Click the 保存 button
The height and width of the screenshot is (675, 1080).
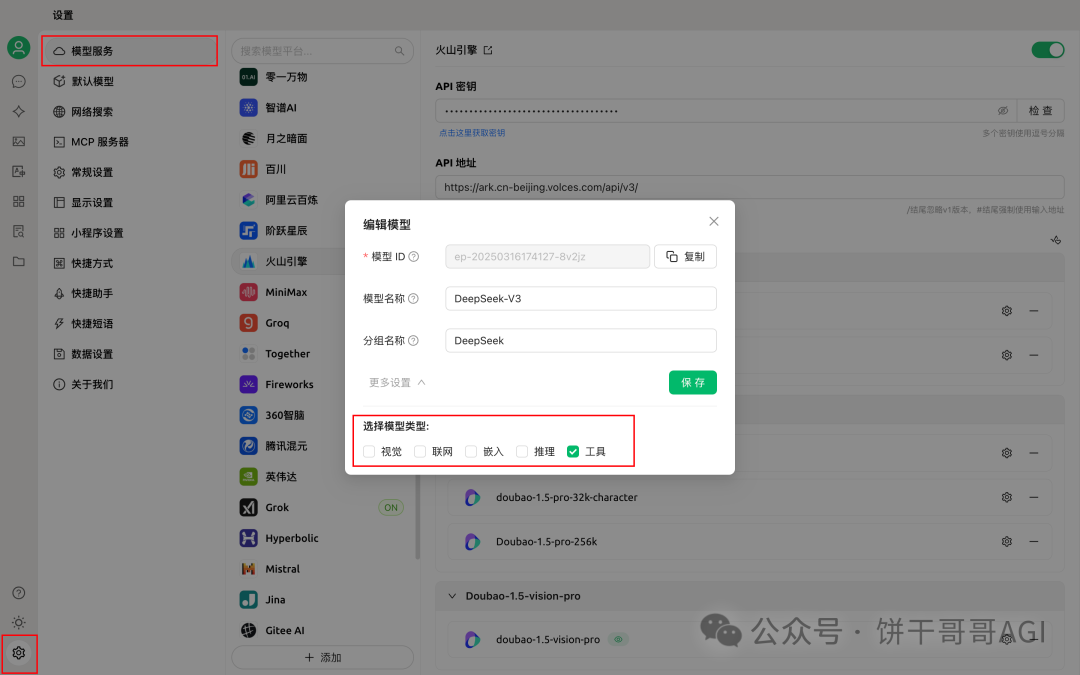[x=693, y=382]
